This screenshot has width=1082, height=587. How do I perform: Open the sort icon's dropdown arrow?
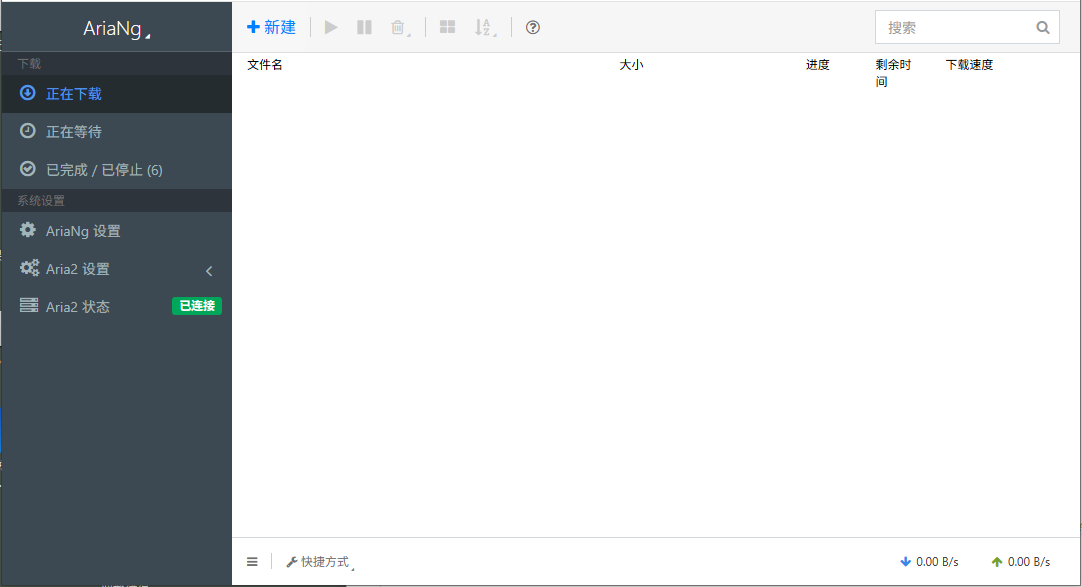[x=494, y=33]
